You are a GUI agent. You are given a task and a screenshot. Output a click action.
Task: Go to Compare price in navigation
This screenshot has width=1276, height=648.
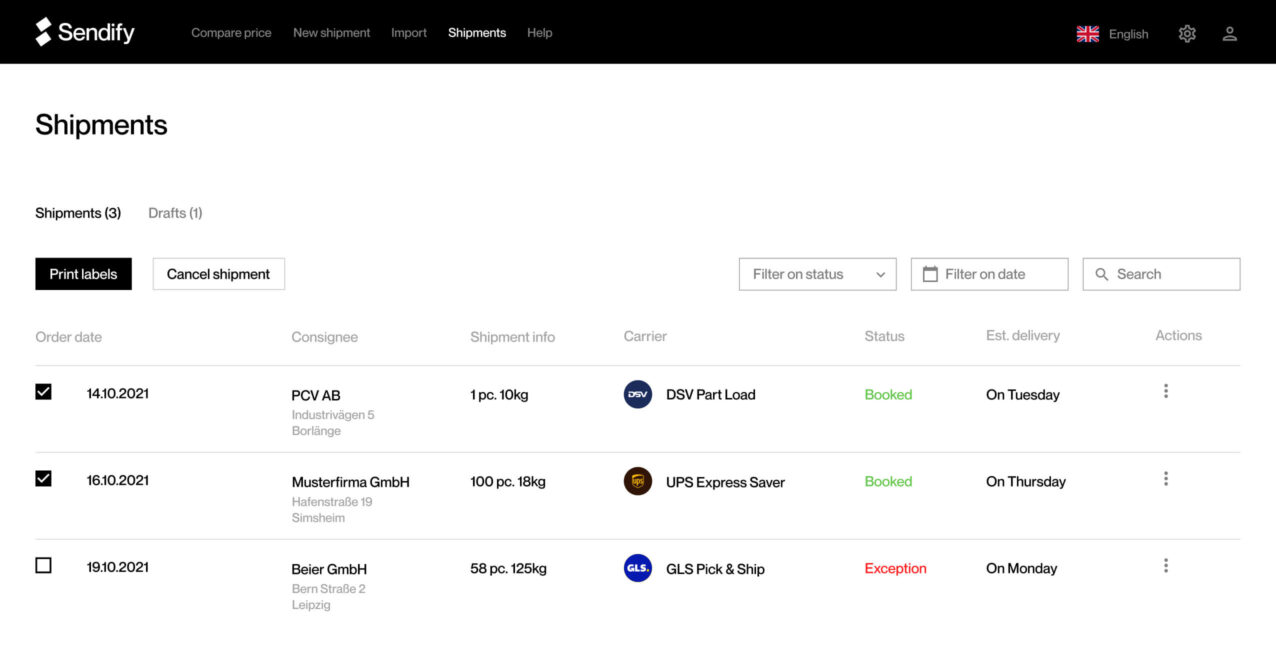coord(231,33)
